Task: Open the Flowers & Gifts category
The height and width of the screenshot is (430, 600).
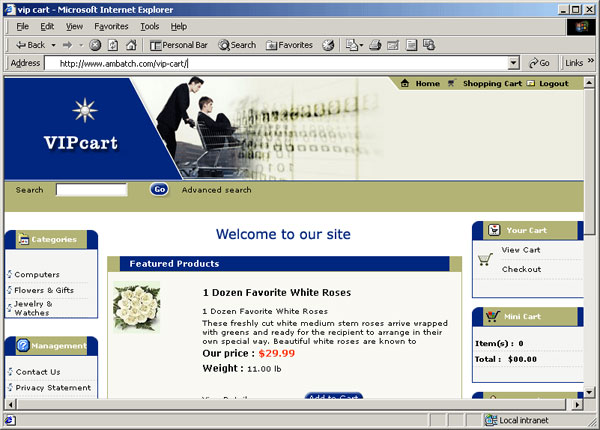Action: click(44, 290)
